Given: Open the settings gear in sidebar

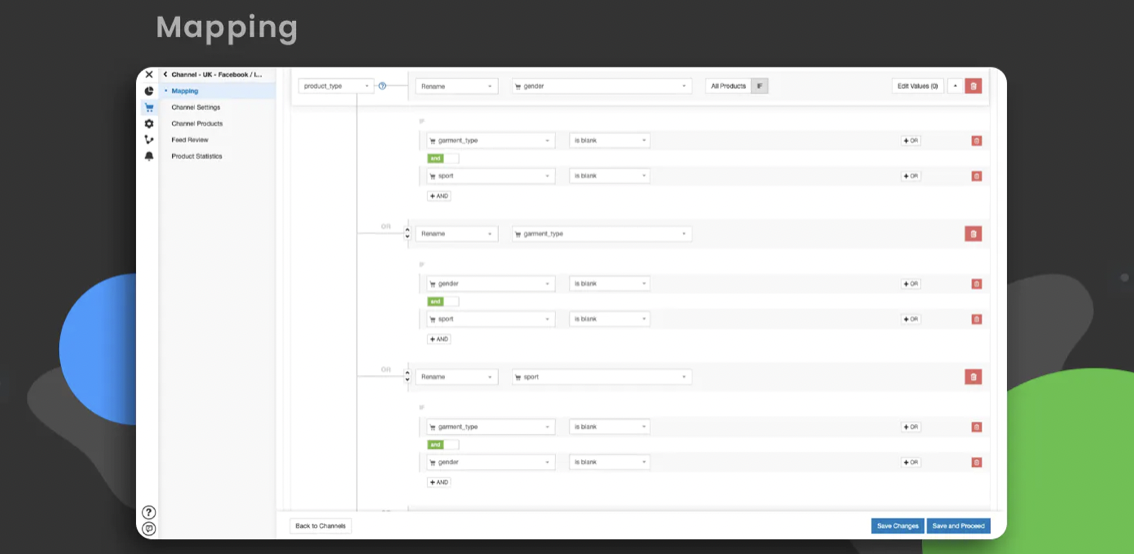Looking at the screenshot, I should point(149,124).
